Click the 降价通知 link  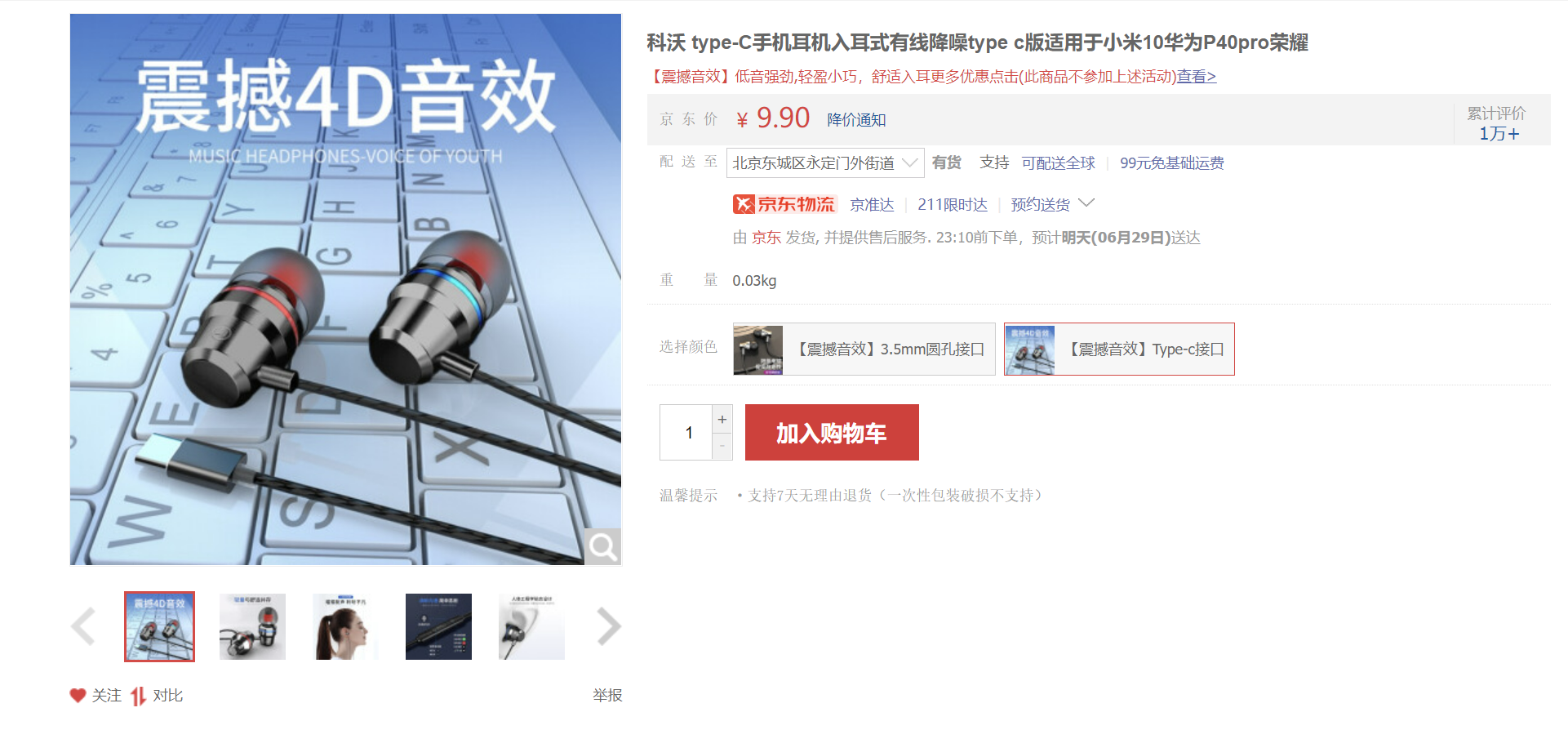856,120
